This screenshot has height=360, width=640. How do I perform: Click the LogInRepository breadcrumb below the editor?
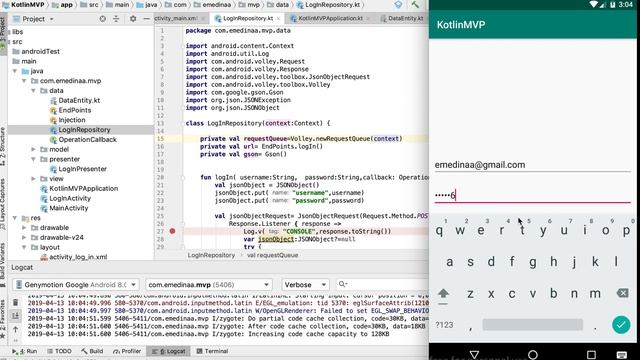(211, 255)
